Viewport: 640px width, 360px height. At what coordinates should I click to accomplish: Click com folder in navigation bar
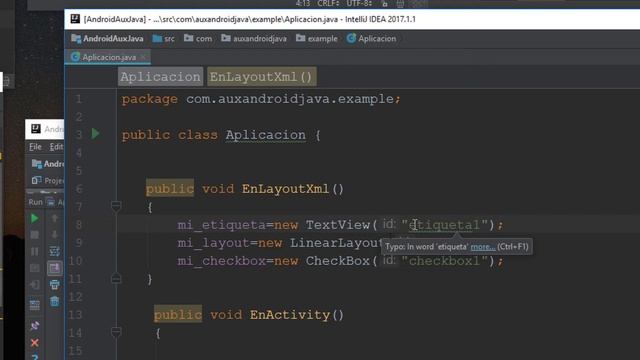(x=198, y=39)
